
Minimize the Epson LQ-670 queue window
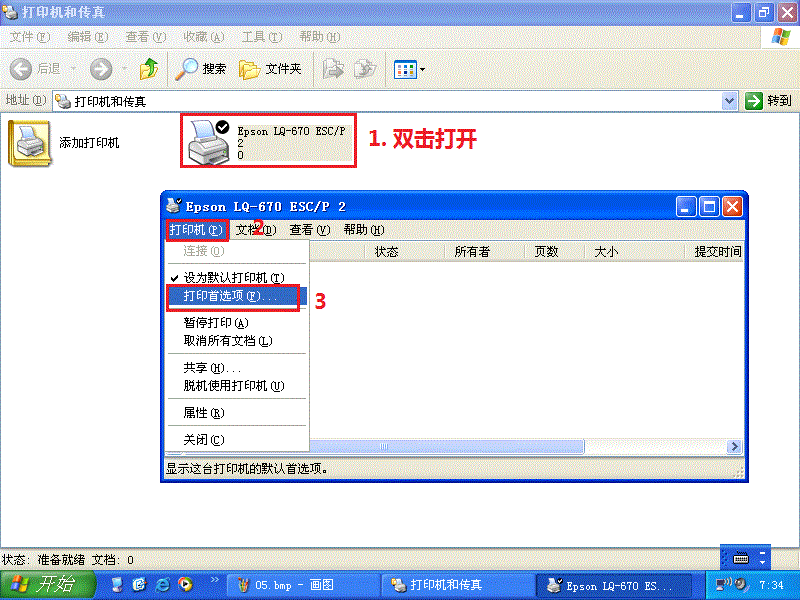686,207
